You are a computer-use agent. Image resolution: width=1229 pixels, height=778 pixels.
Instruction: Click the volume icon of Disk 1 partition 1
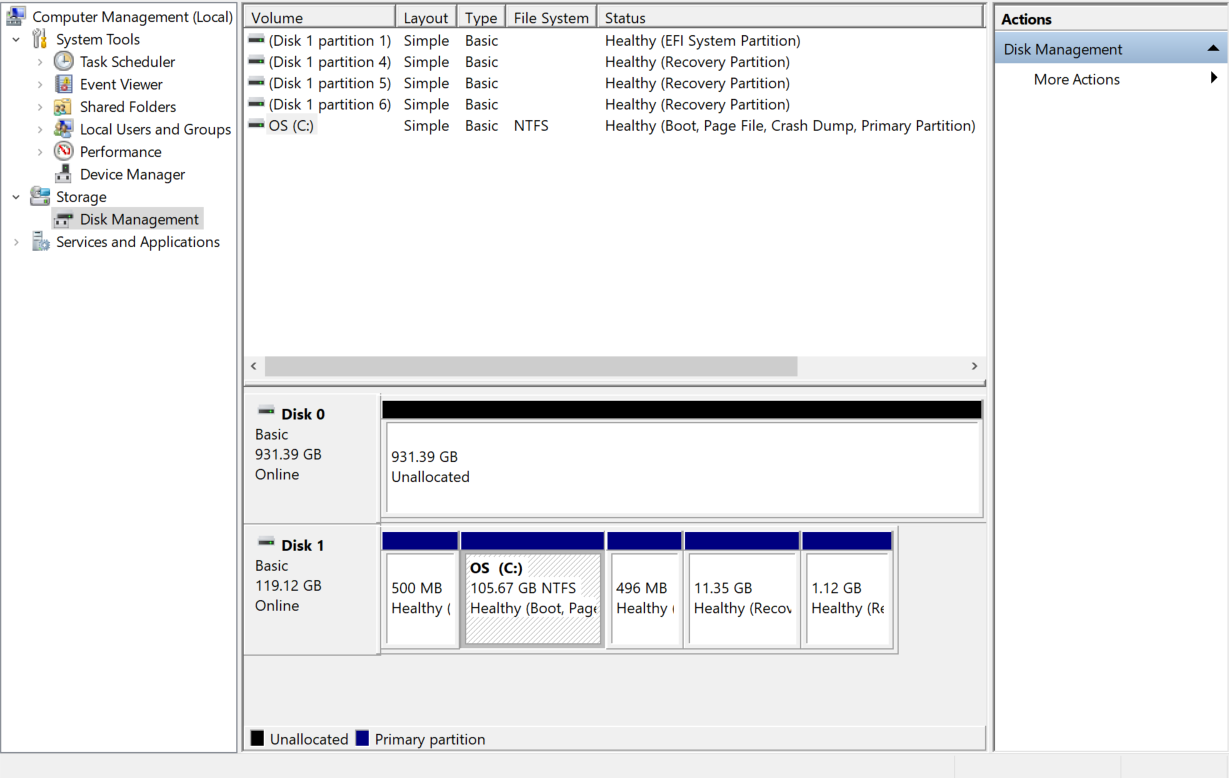click(x=256, y=41)
